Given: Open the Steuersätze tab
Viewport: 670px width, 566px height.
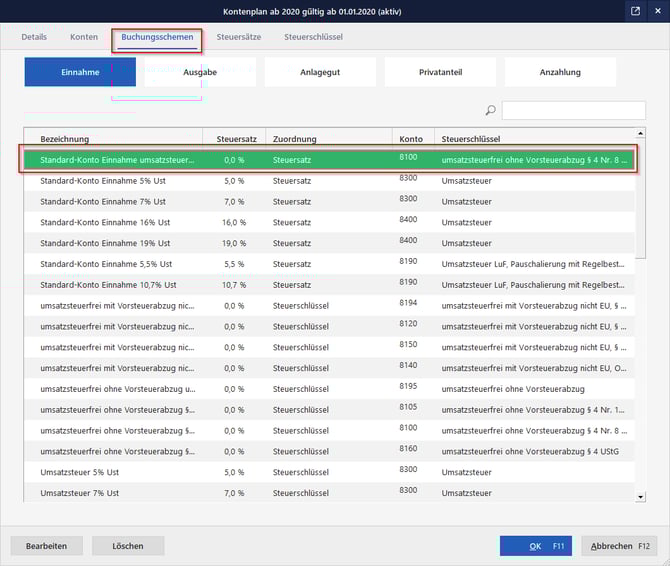Looking at the screenshot, I should (x=238, y=37).
